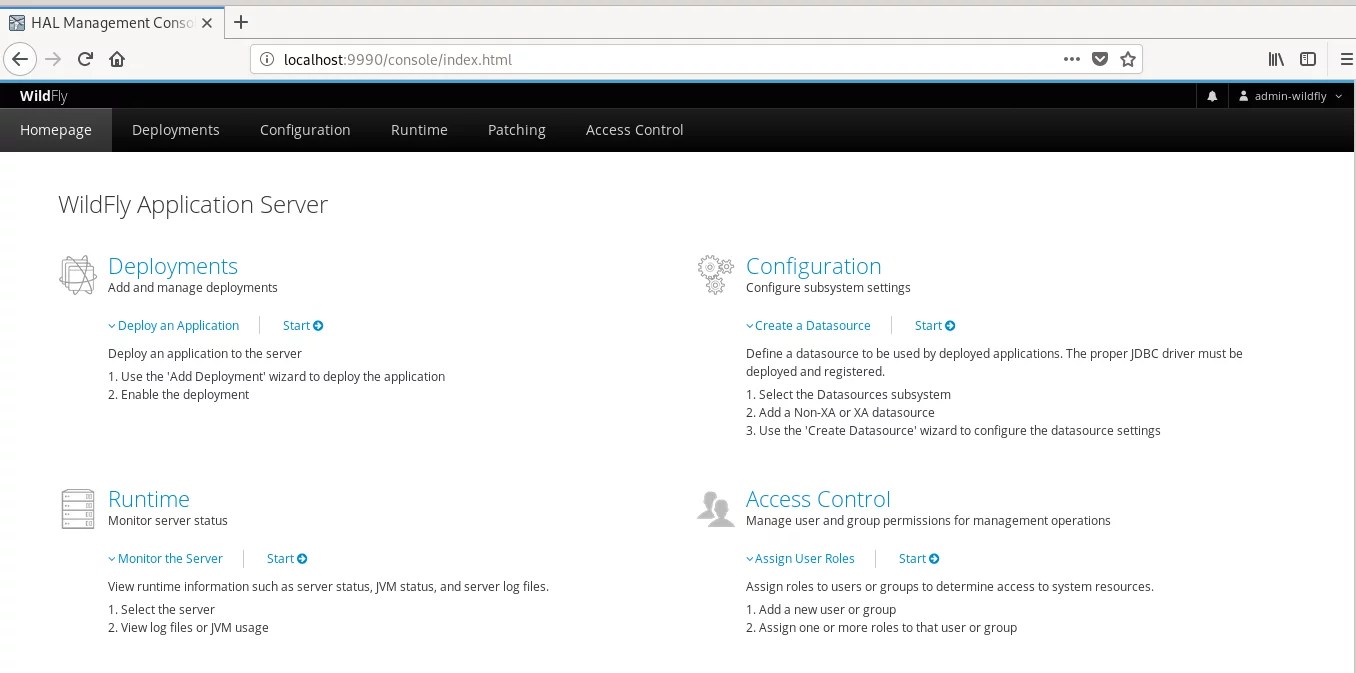The image size is (1356, 673).
Task: Click the Access Control users icon
Action: [x=715, y=508]
